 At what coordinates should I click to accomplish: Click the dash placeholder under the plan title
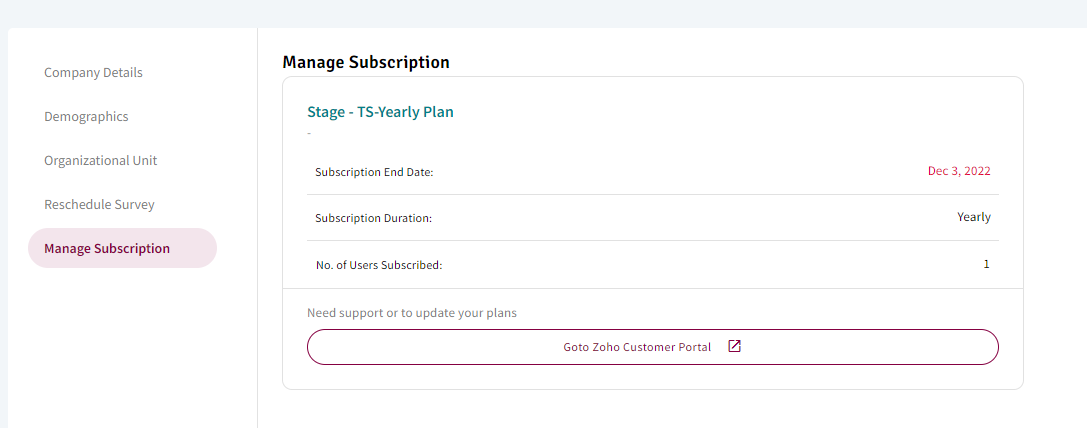coord(308,132)
